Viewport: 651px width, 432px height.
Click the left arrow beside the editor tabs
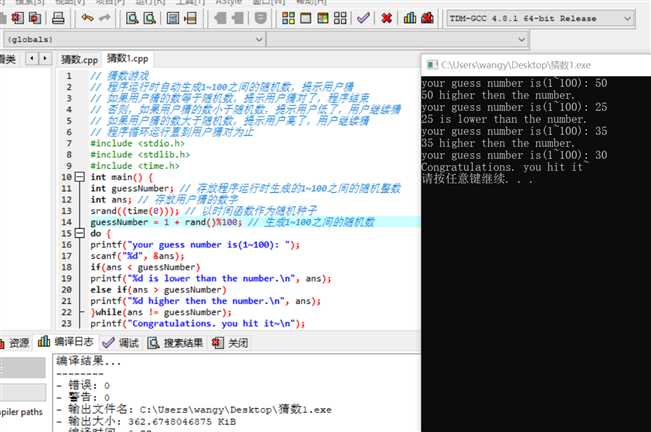32,59
